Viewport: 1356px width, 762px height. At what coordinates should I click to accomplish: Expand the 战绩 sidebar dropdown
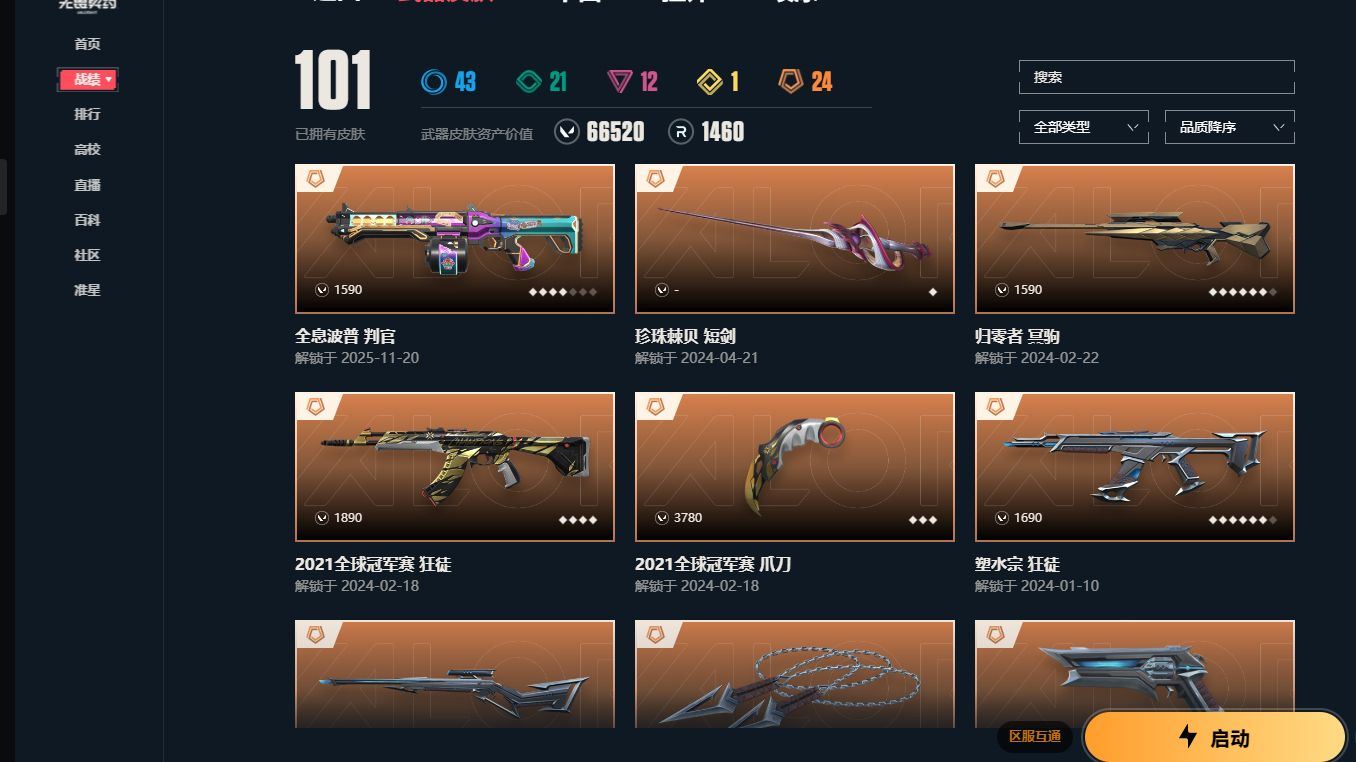point(88,80)
